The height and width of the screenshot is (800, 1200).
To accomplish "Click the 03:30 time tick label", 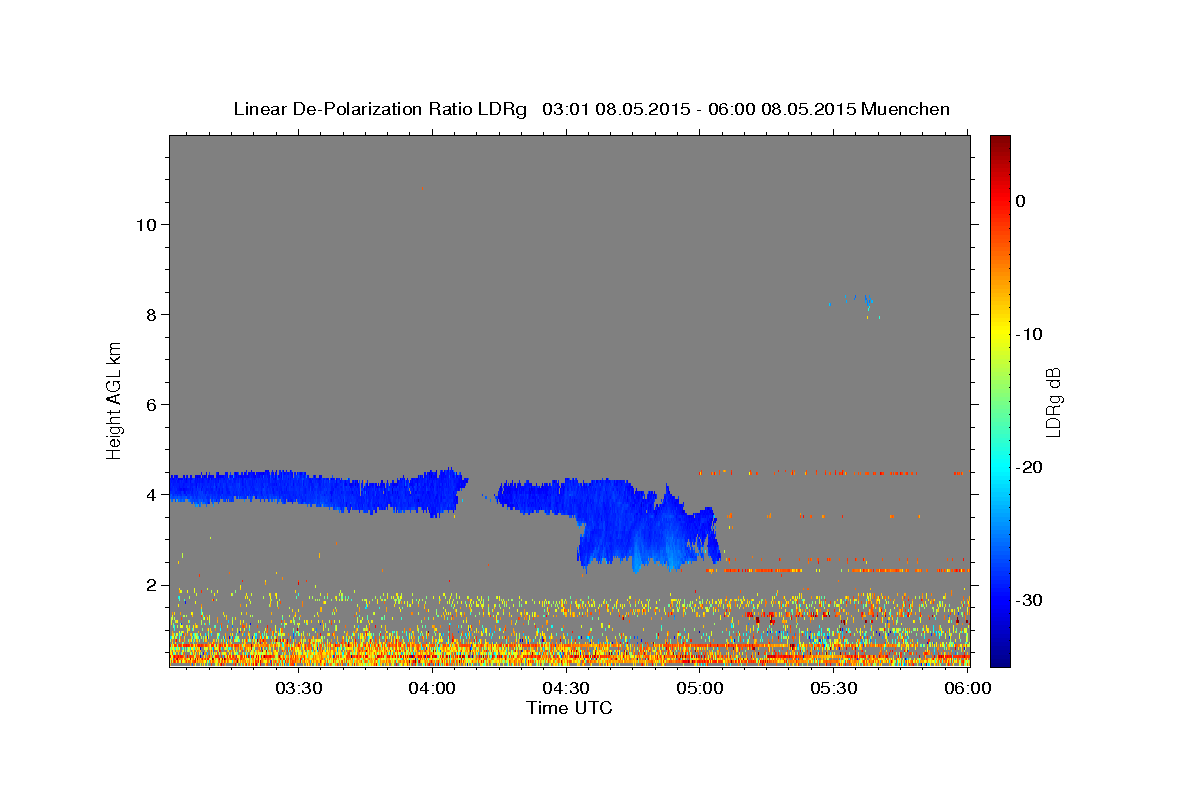I will (299, 688).
